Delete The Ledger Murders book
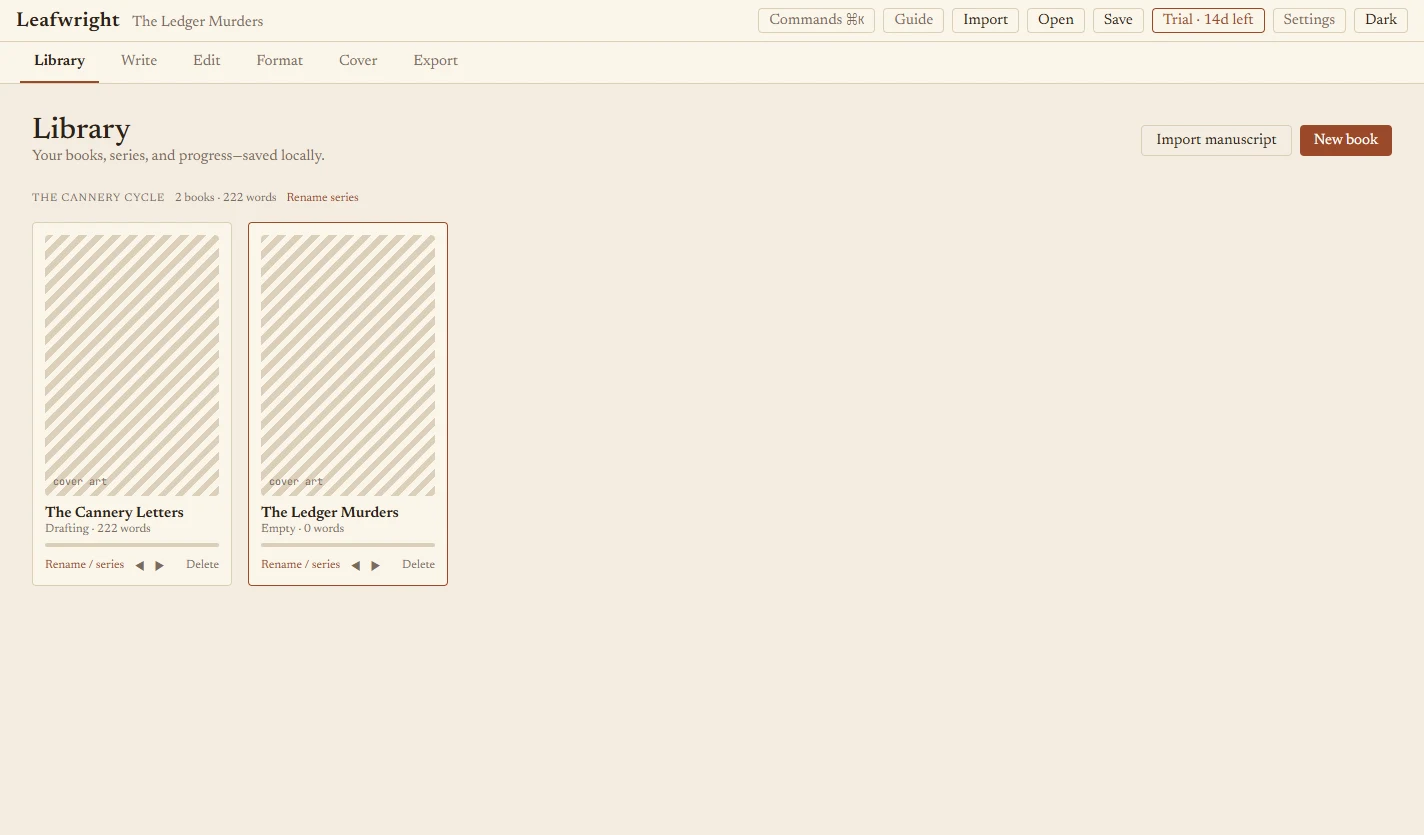Viewport: 1424px width, 835px height. [x=418, y=565]
